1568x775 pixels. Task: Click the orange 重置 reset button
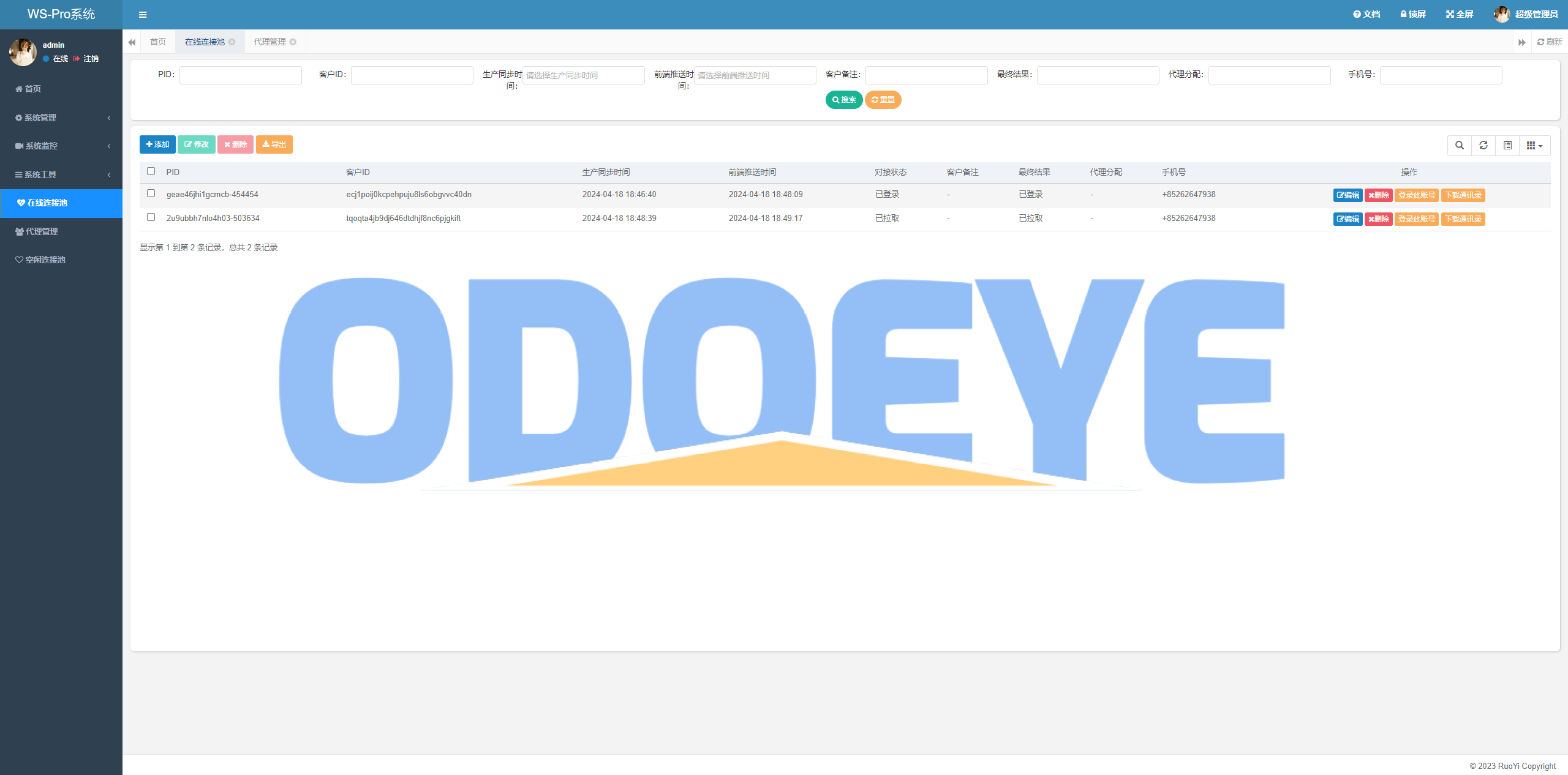883,100
